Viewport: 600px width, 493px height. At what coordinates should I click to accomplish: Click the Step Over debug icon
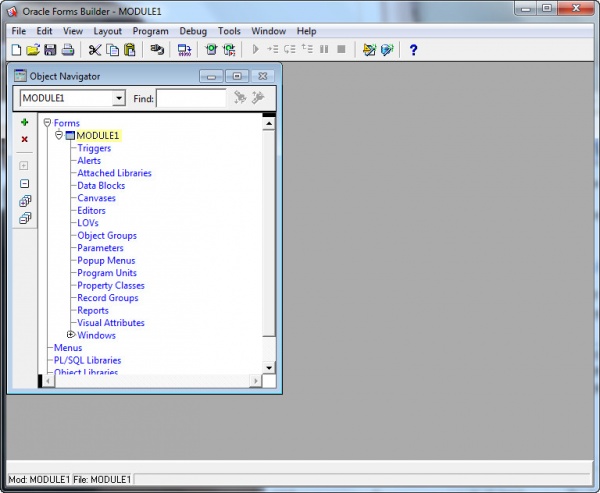290,49
